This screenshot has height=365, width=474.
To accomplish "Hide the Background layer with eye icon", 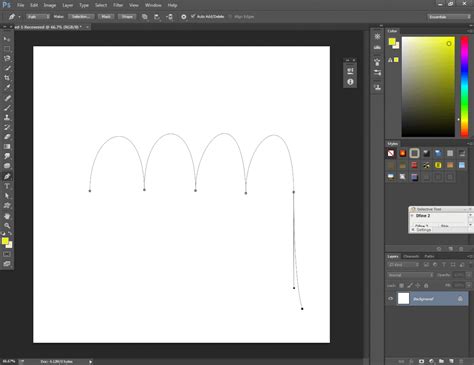I will click(391, 299).
